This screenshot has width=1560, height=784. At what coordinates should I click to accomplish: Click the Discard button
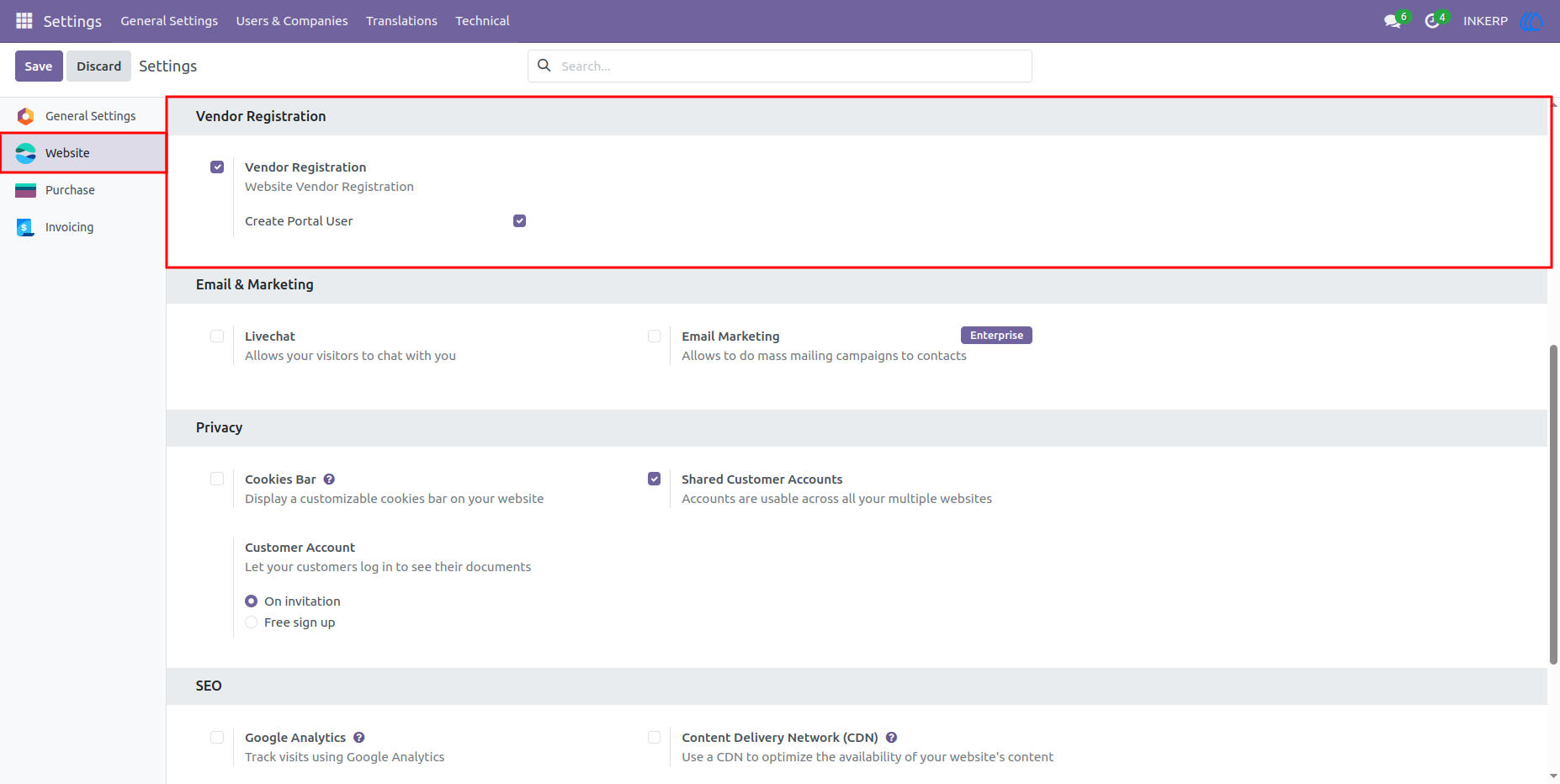[x=99, y=66]
